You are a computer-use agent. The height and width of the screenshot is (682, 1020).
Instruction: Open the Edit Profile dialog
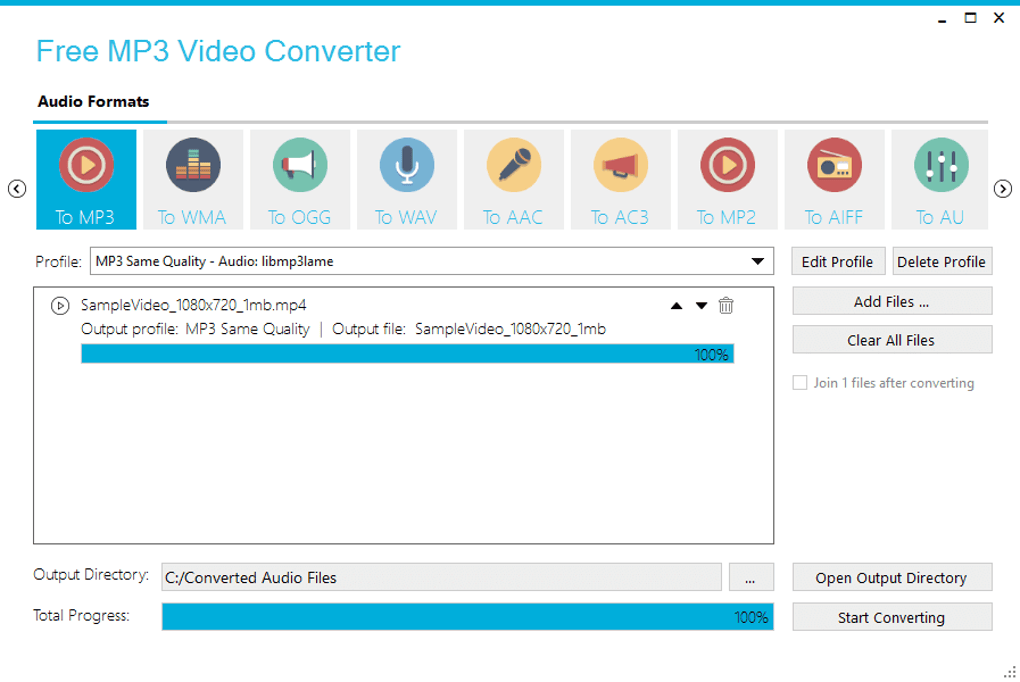(x=838, y=262)
